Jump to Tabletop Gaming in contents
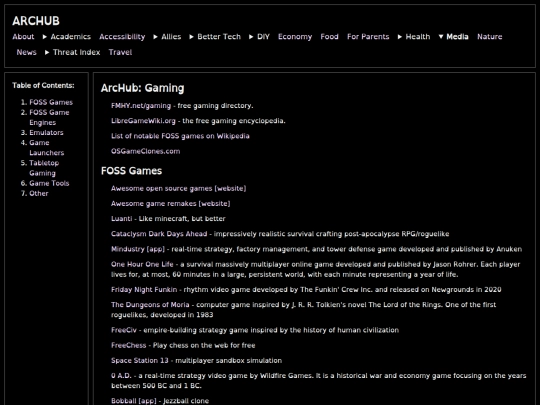Image resolution: width=540 pixels, height=405 pixels. click(44, 168)
